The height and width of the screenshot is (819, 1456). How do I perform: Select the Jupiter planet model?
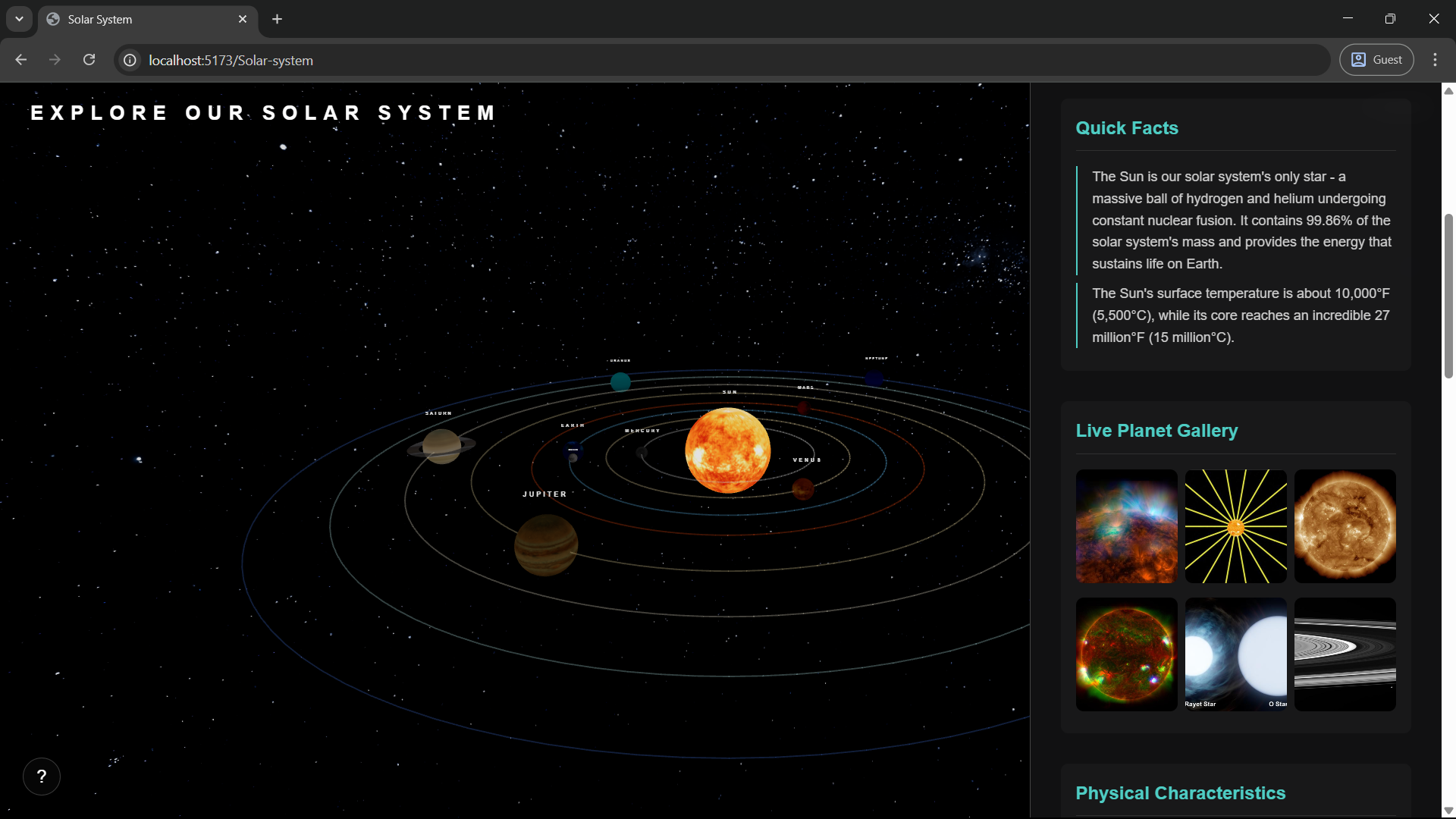(x=546, y=545)
